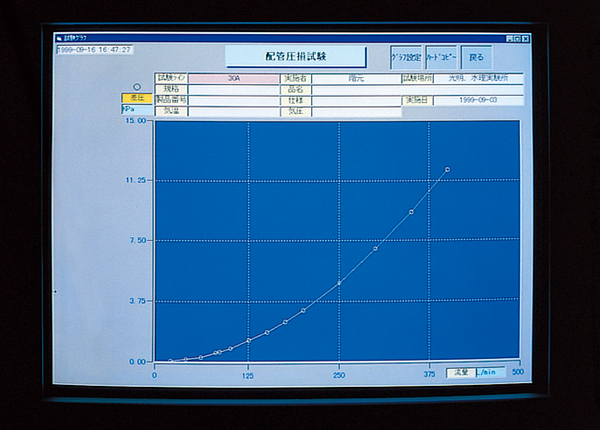The width and height of the screenshot is (600, 430).
Task: Click the empty 品名 product name field
Action: click(x=356, y=89)
